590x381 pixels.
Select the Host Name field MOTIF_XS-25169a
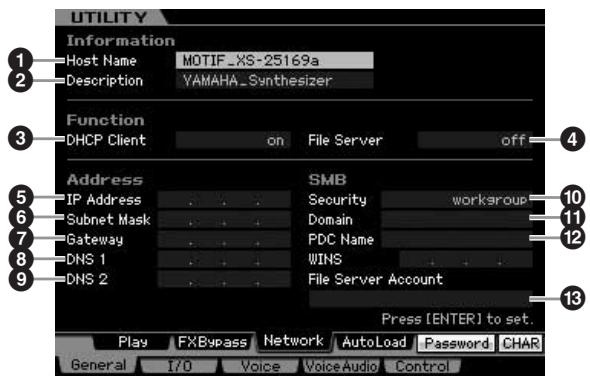pyautogui.click(x=274, y=60)
